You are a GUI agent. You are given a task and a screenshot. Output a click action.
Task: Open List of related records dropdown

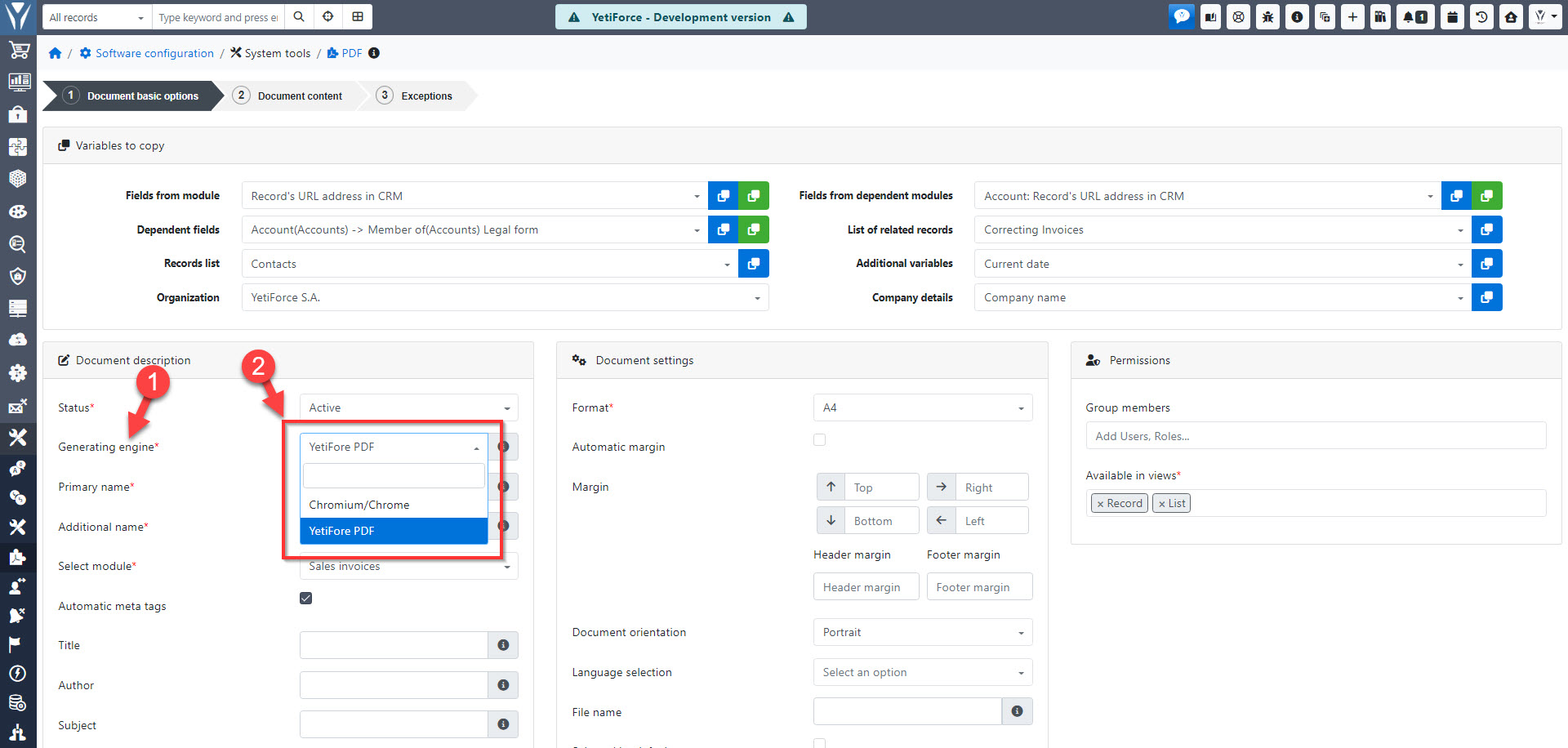pyautogui.click(x=1223, y=229)
